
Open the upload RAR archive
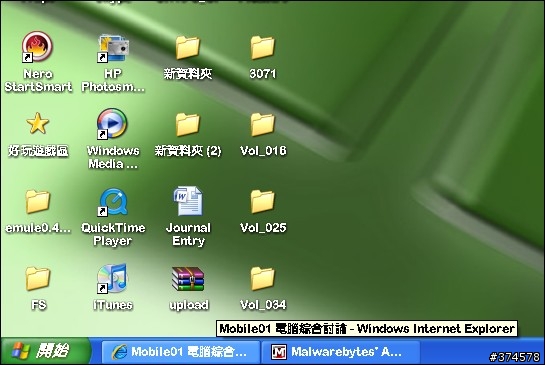(188, 279)
